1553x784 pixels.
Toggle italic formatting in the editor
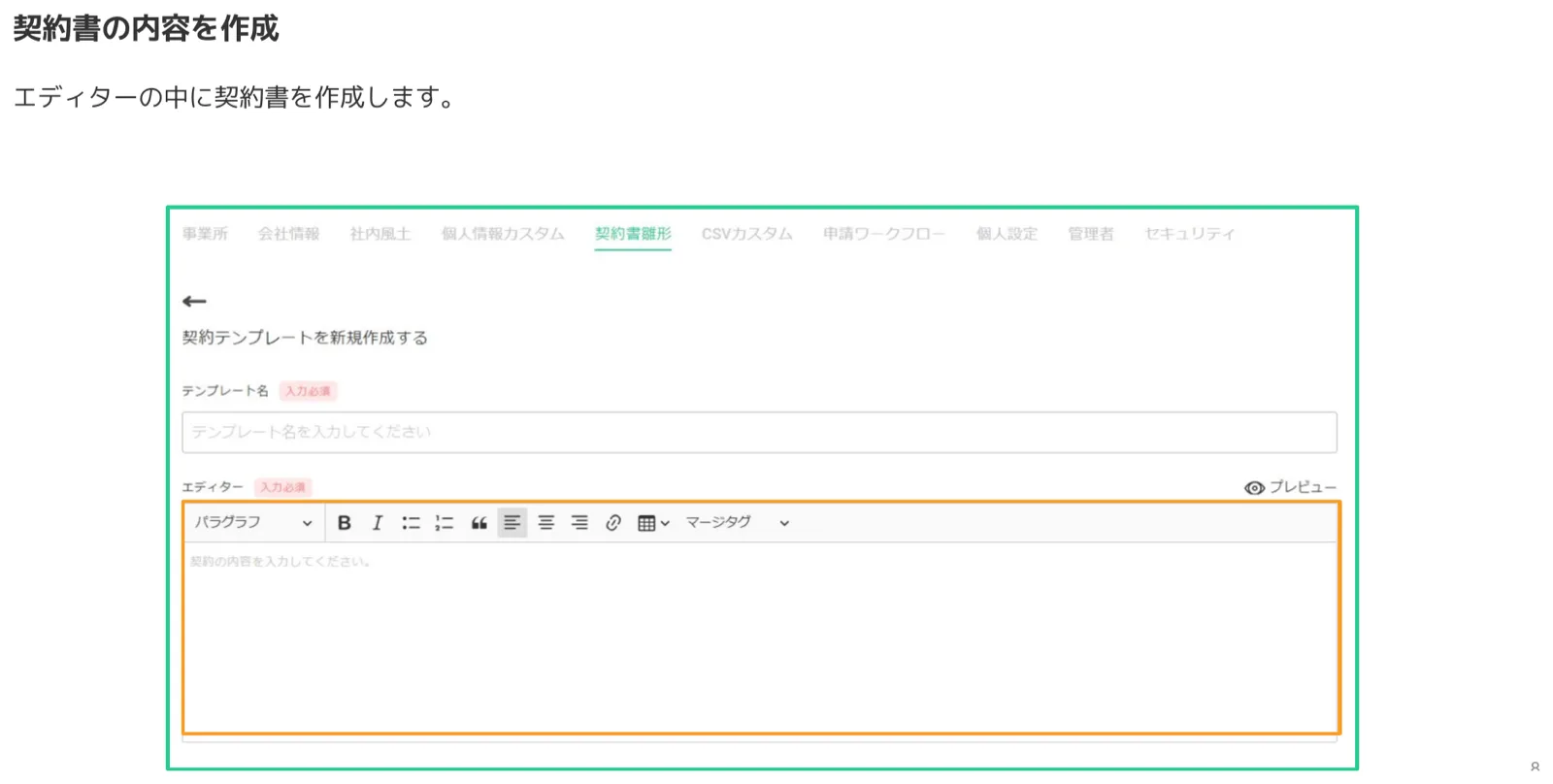[378, 523]
